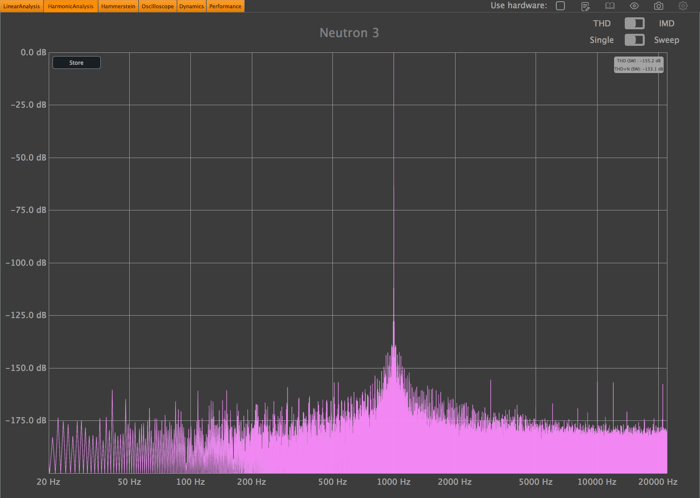
Task: Click the -175.0 dB axis label
Action: tap(26, 420)
